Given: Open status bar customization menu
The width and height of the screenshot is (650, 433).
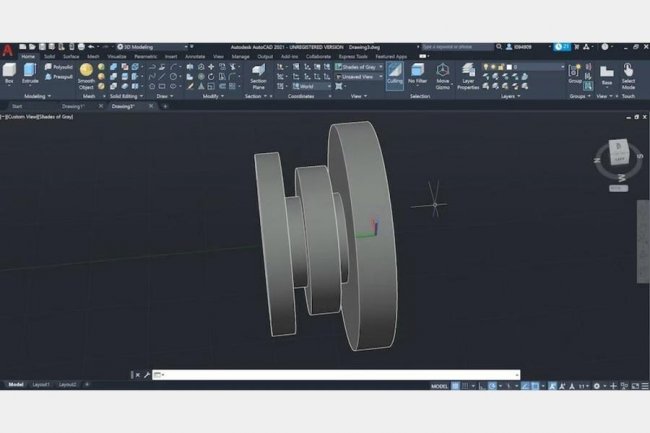Looking at the screenshot, I should tap(645, 386).
